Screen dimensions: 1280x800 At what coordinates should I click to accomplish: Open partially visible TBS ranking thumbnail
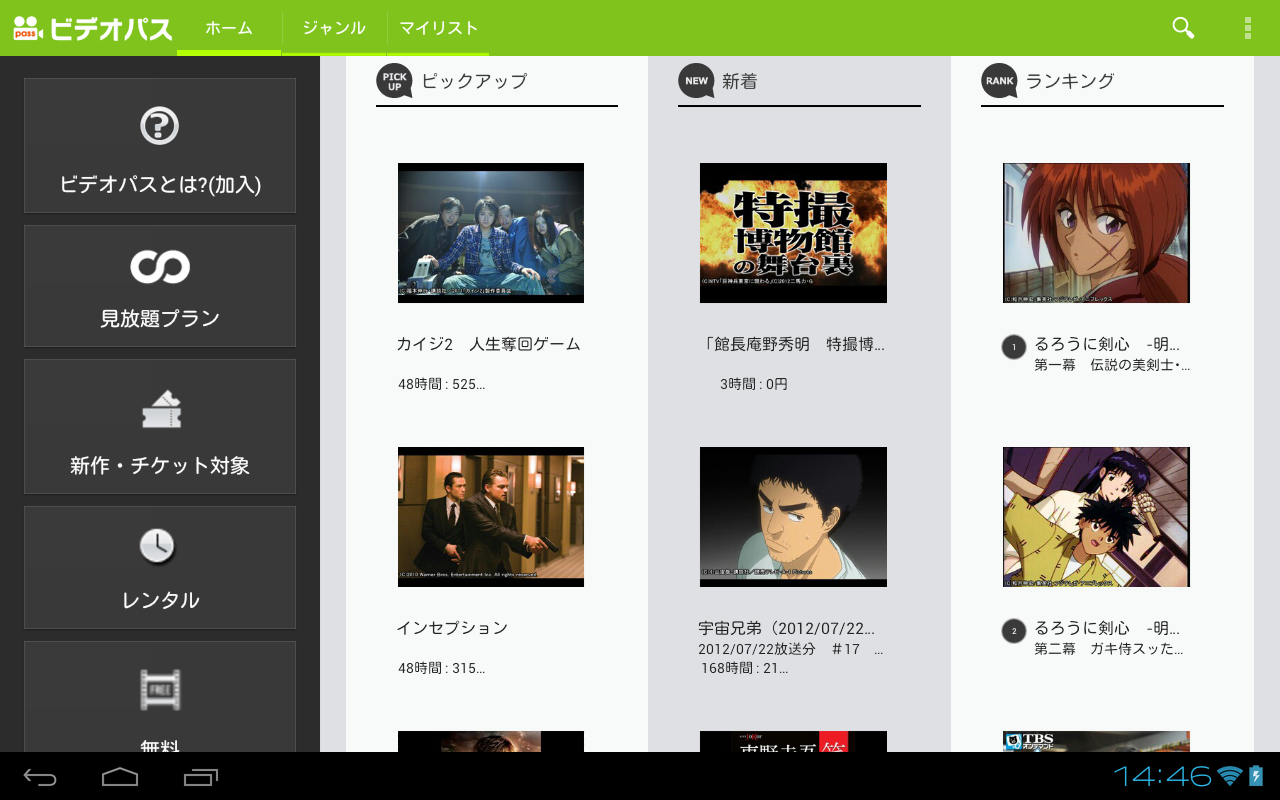[x=1096, y=741]
